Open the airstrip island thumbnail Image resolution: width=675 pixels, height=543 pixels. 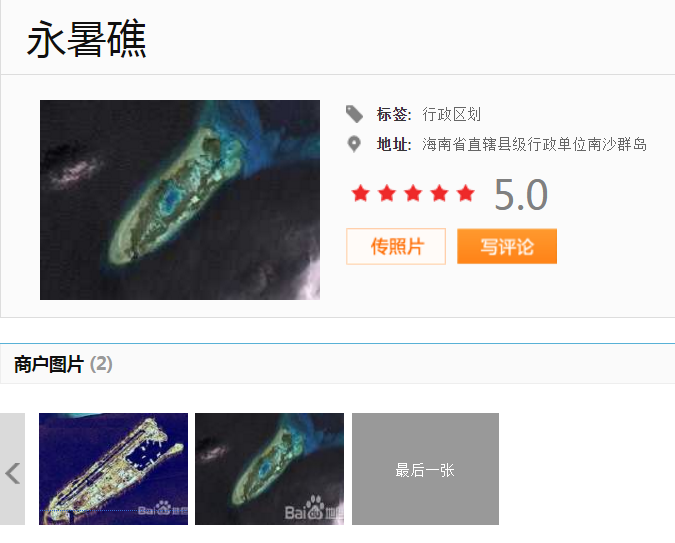(114, 469)
